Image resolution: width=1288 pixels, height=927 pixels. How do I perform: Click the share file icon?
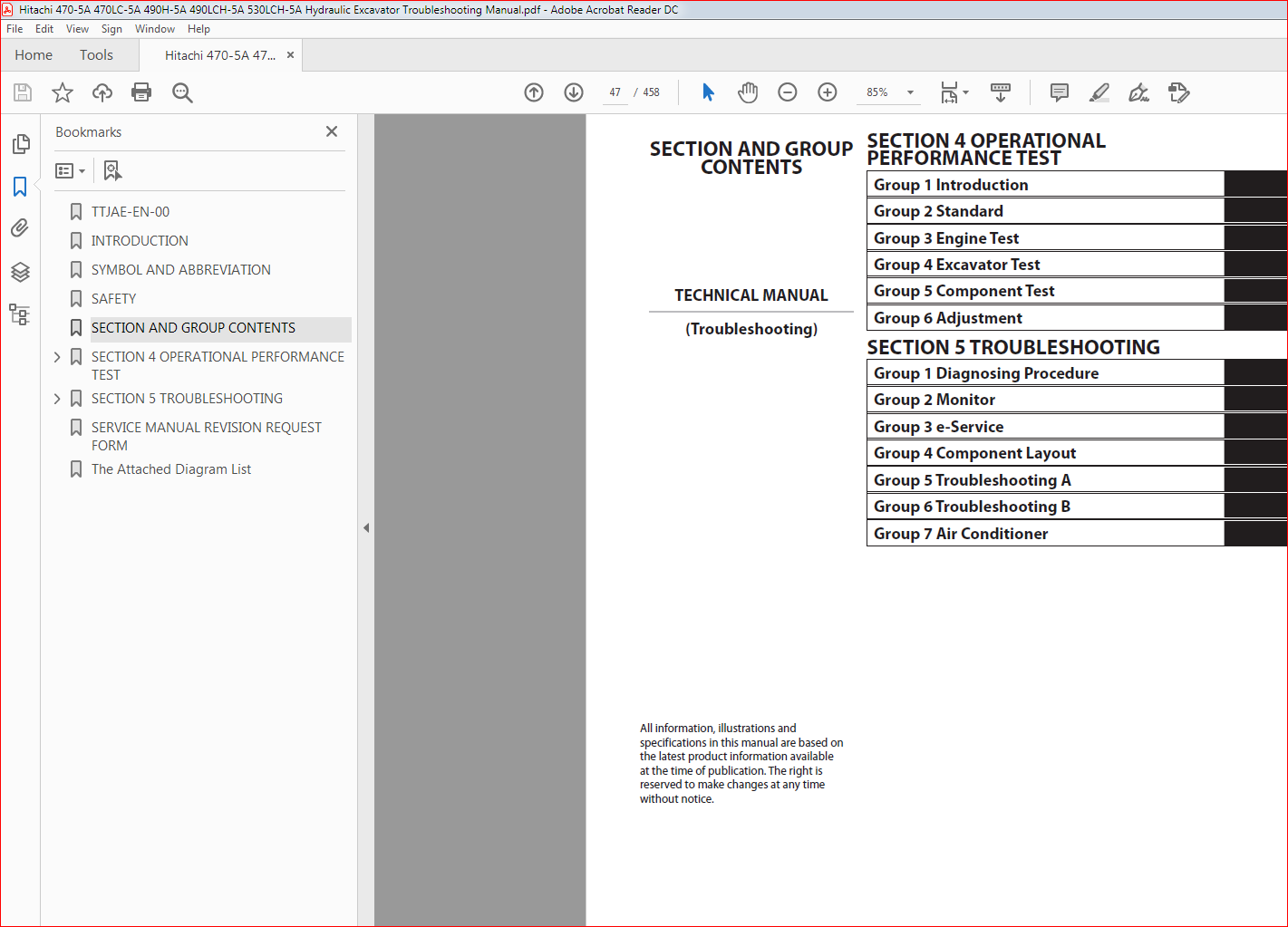tap(1178, 92)
